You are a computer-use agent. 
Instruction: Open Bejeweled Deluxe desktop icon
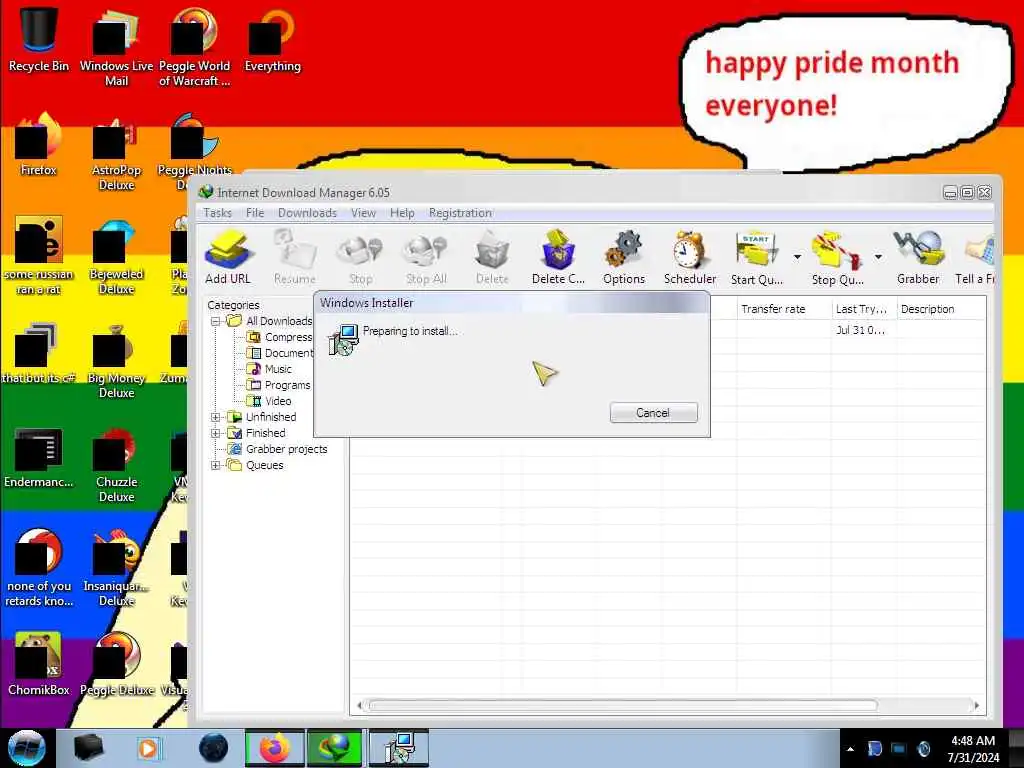click(x=116, y=256)
